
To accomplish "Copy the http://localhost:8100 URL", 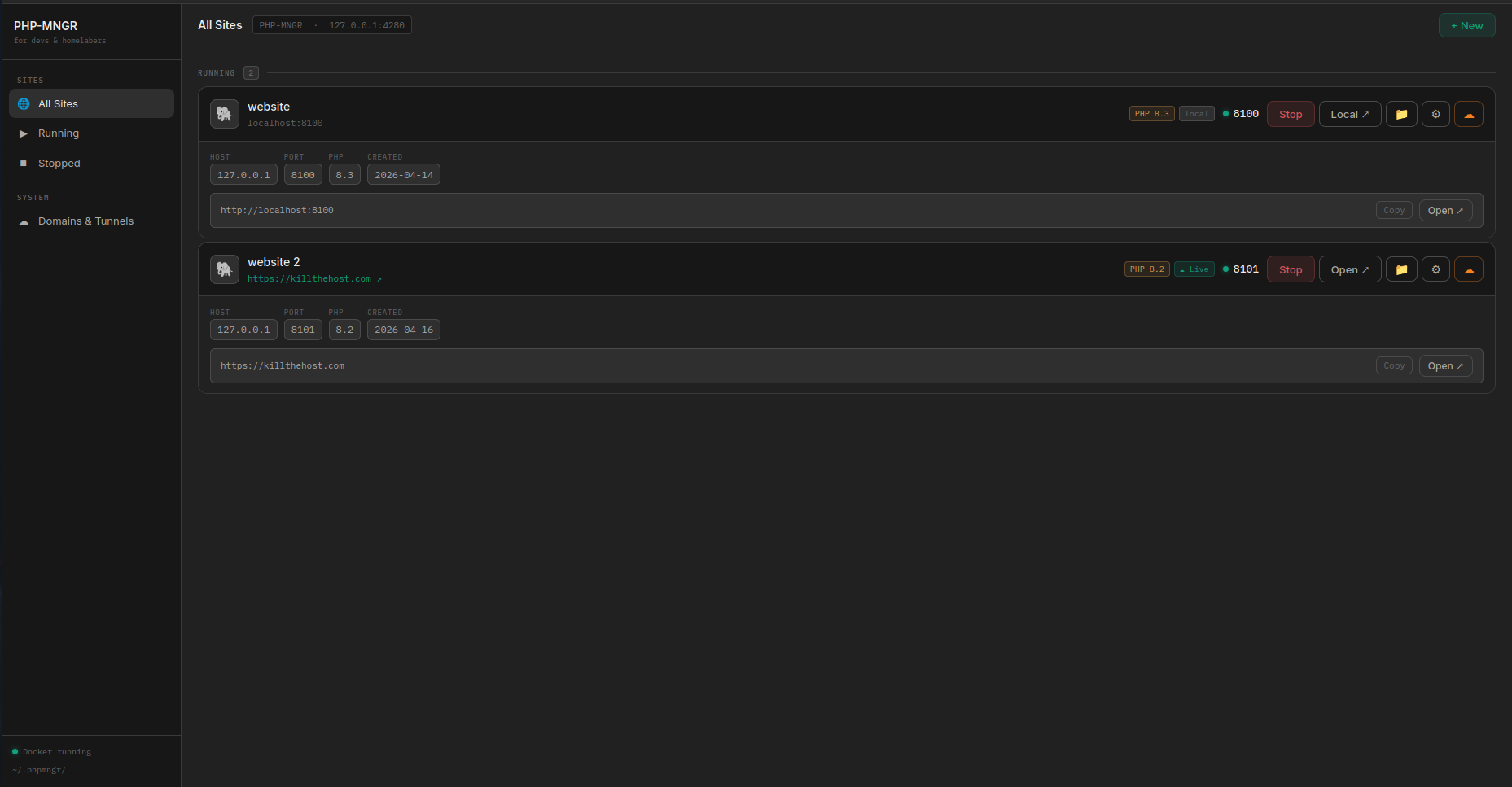I will [x=1394, y=210].
